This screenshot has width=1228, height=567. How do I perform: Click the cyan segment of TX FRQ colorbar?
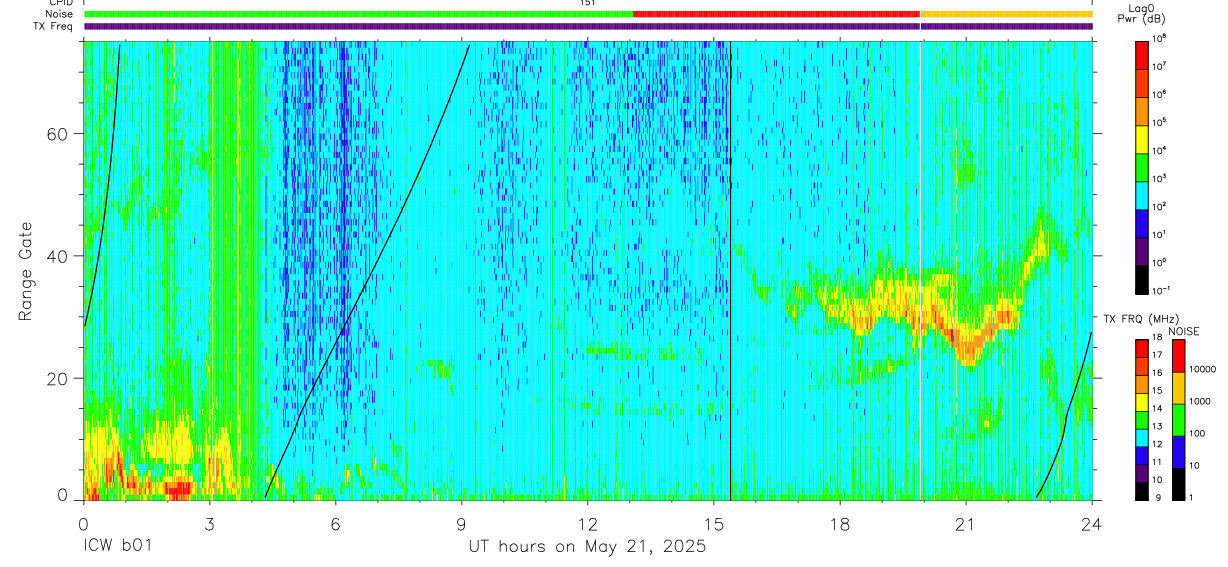pos(1143,437)
